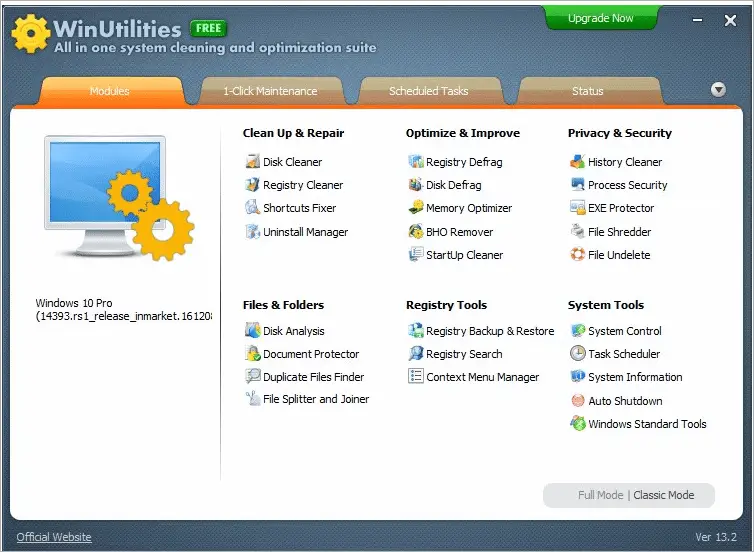Click the FREE edition badge
754x552 pixels.
pyautogui.click(x=208, y=28)
